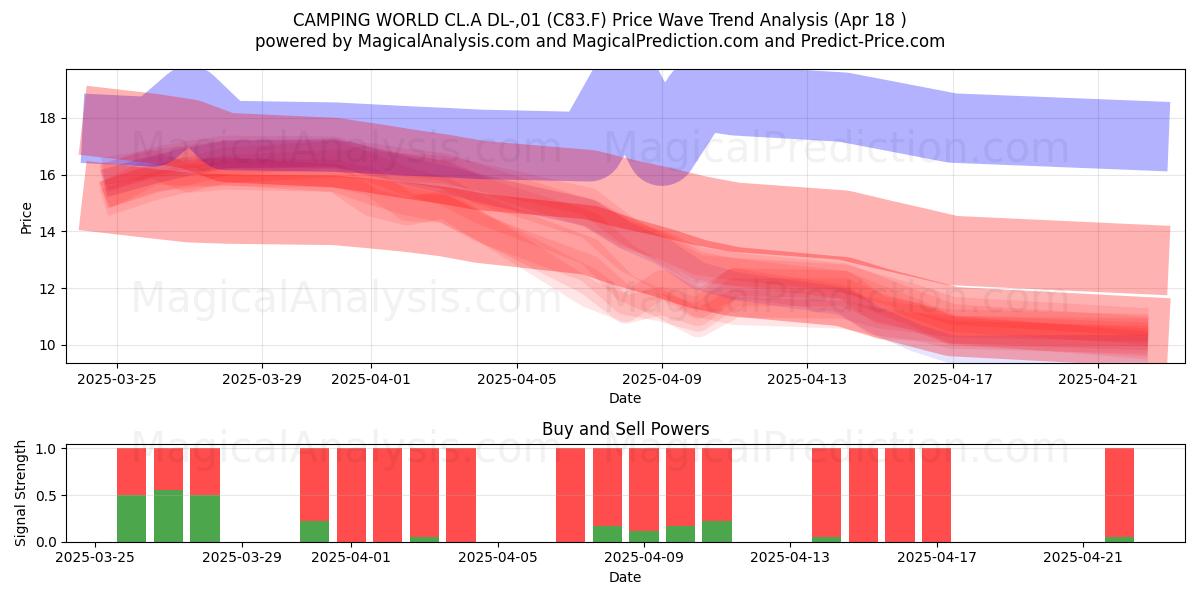The width and height of the screenshot is (1200, 600).
Task: Click the '1.0' signal strength tick
Action: click(47, 449)
